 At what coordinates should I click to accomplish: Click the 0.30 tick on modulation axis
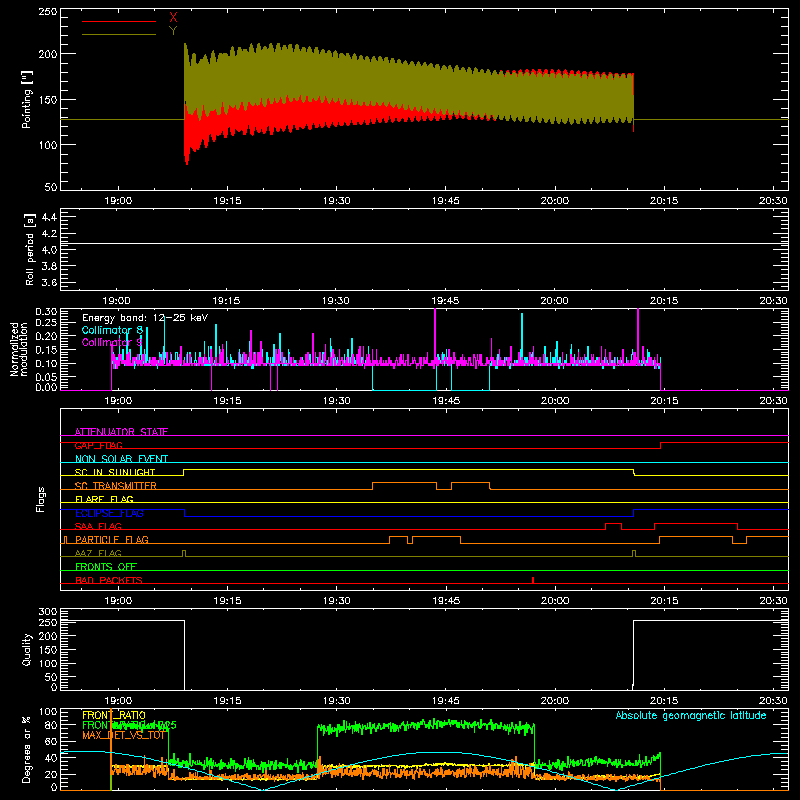[x=46, y=312]
